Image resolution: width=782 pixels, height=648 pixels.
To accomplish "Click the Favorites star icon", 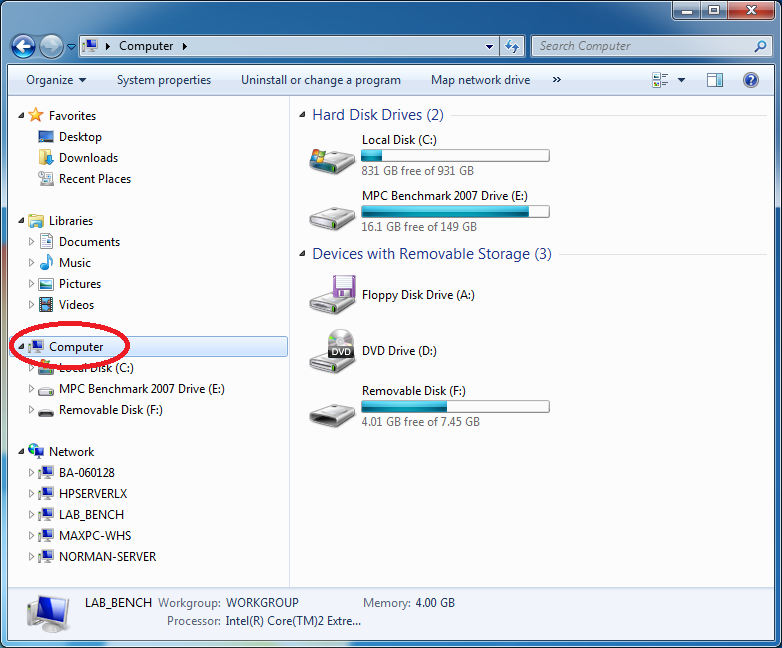I will coord(35,115).
